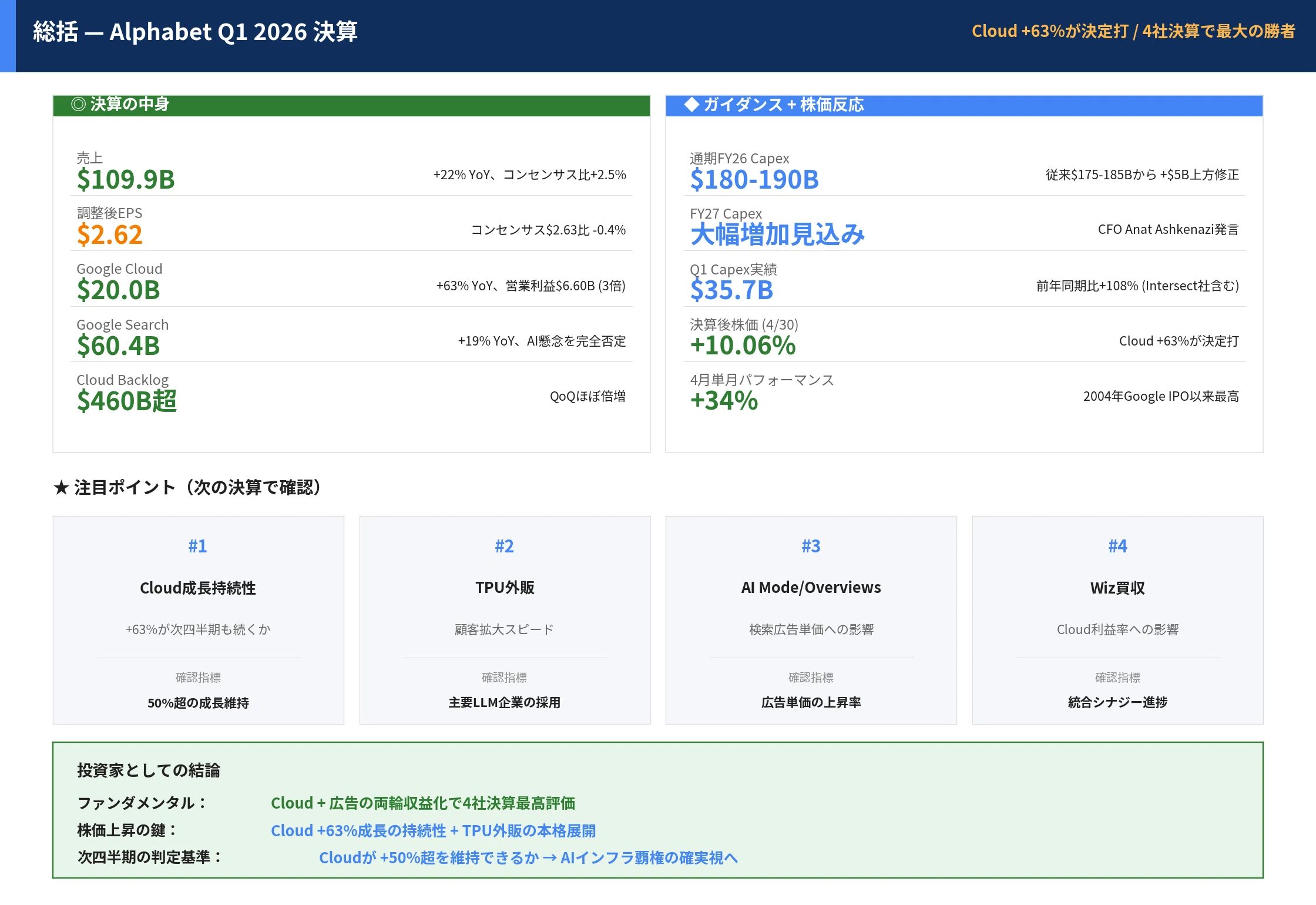Click the note コンセンサス$2.63比 -0.4%
The image size is (1316, 905).
click(548, 230)
